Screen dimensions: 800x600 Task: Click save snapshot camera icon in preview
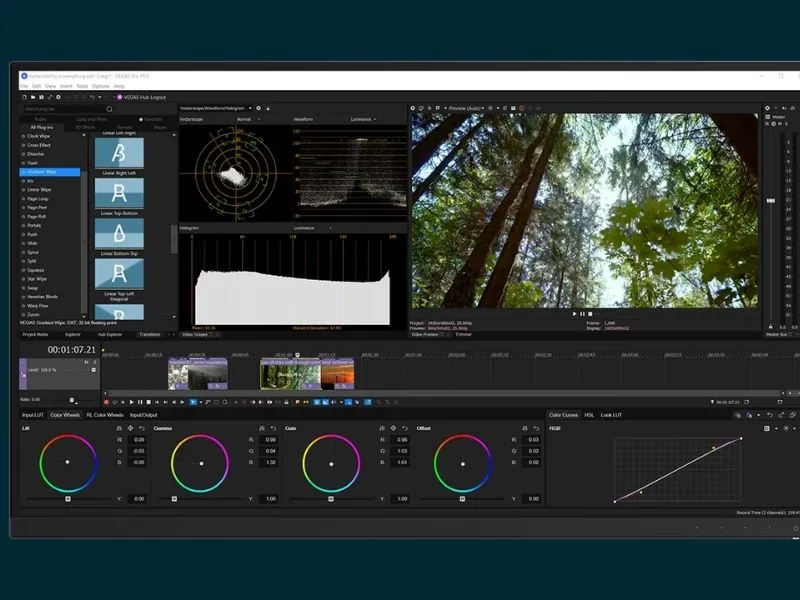coord(513,108)
